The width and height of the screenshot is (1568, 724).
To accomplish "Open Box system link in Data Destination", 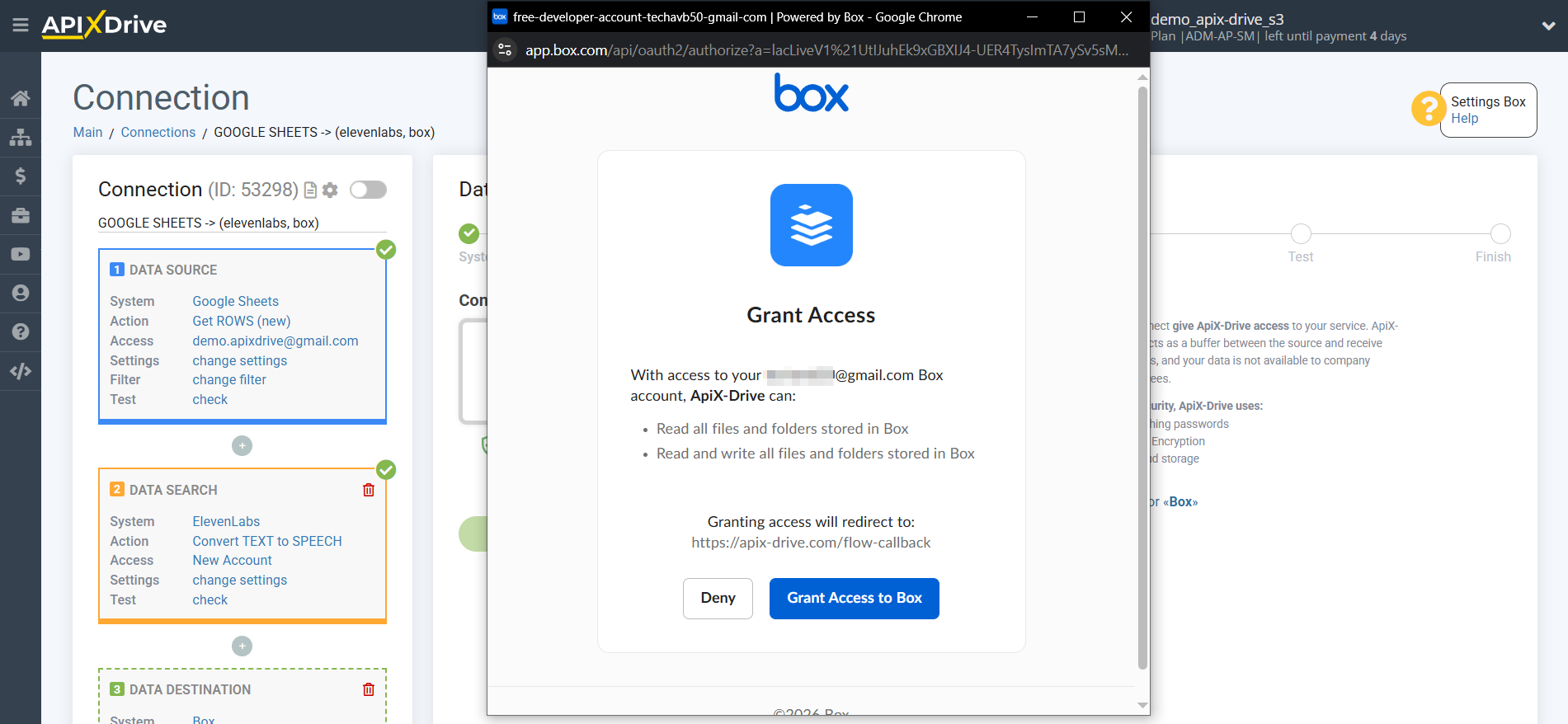I will point(204,719).
